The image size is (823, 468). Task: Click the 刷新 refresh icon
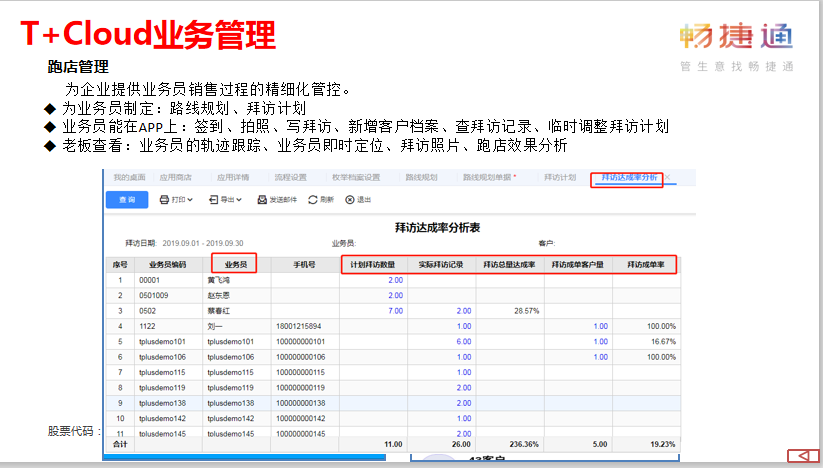pyautogui.click(x=313, y=200)
